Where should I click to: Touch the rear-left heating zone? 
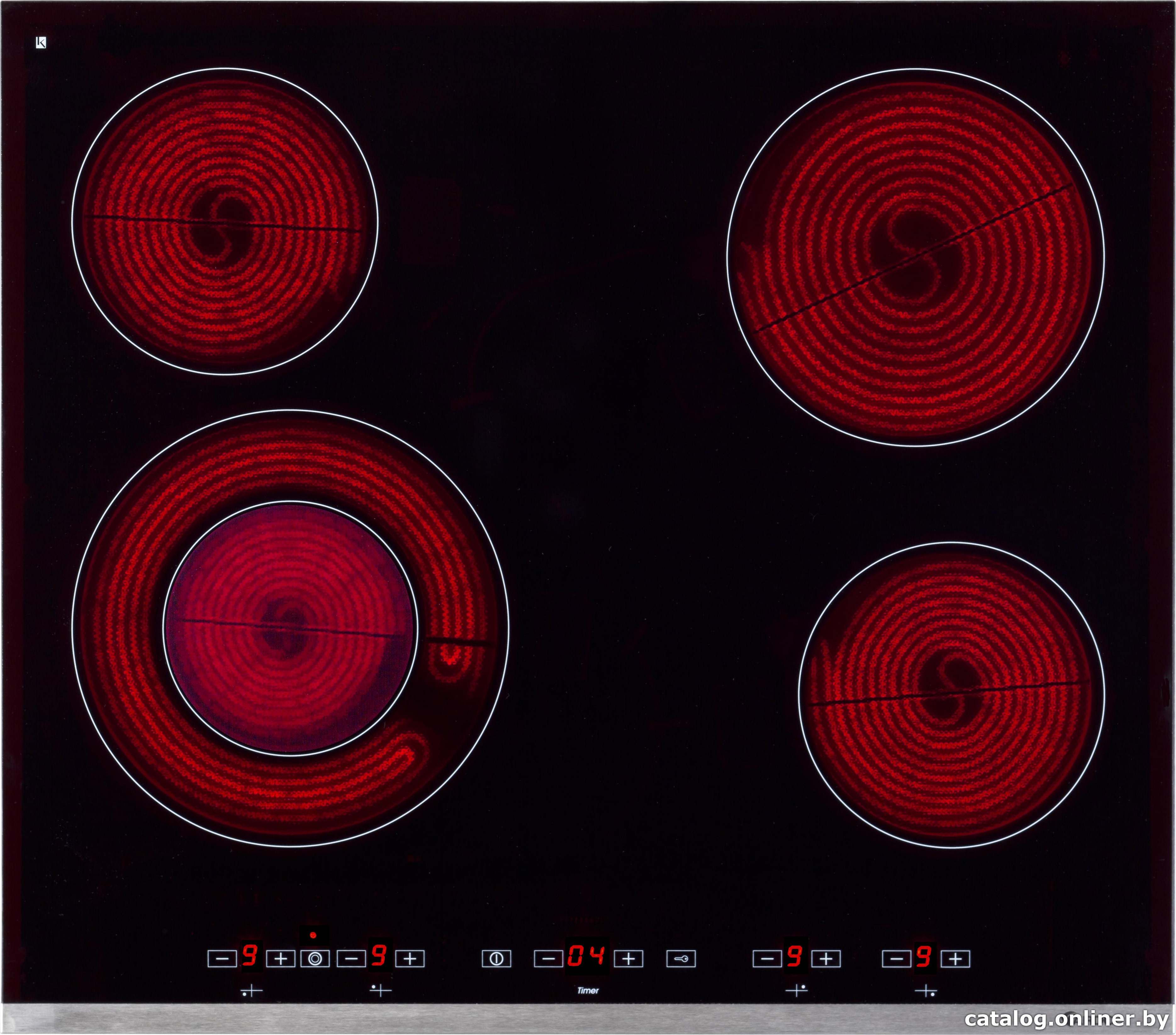[x=225, y=222]
